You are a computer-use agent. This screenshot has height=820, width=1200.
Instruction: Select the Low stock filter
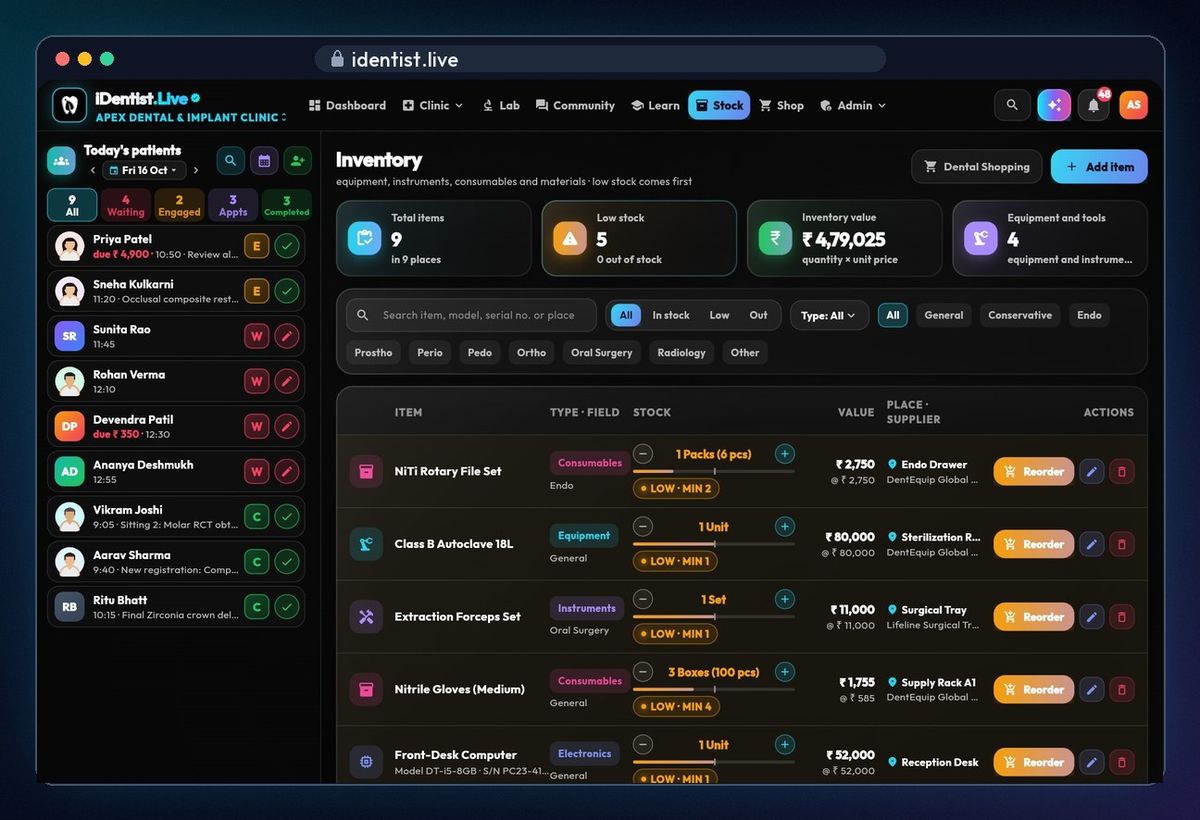tap(719, 315)
